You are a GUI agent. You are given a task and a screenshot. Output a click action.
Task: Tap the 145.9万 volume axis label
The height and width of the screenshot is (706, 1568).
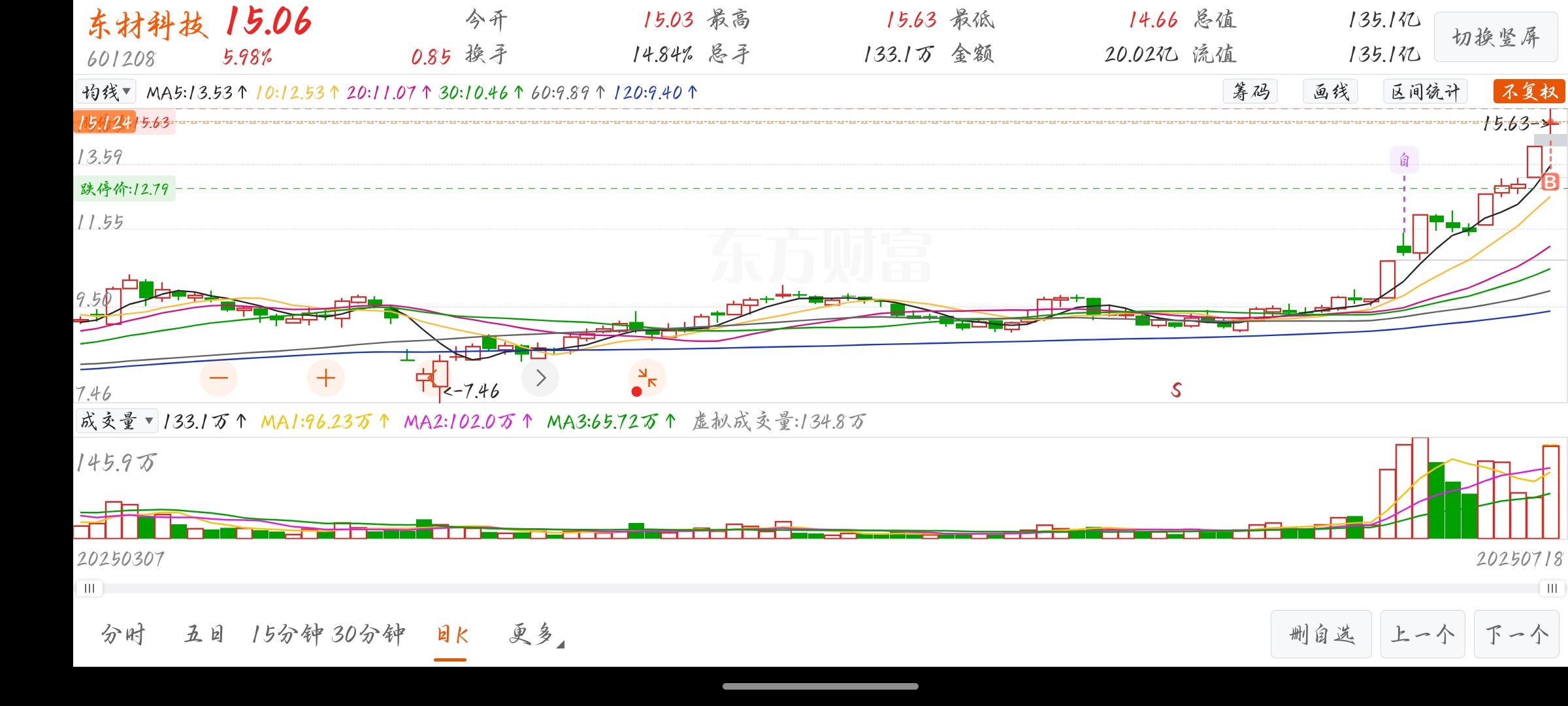116,463
